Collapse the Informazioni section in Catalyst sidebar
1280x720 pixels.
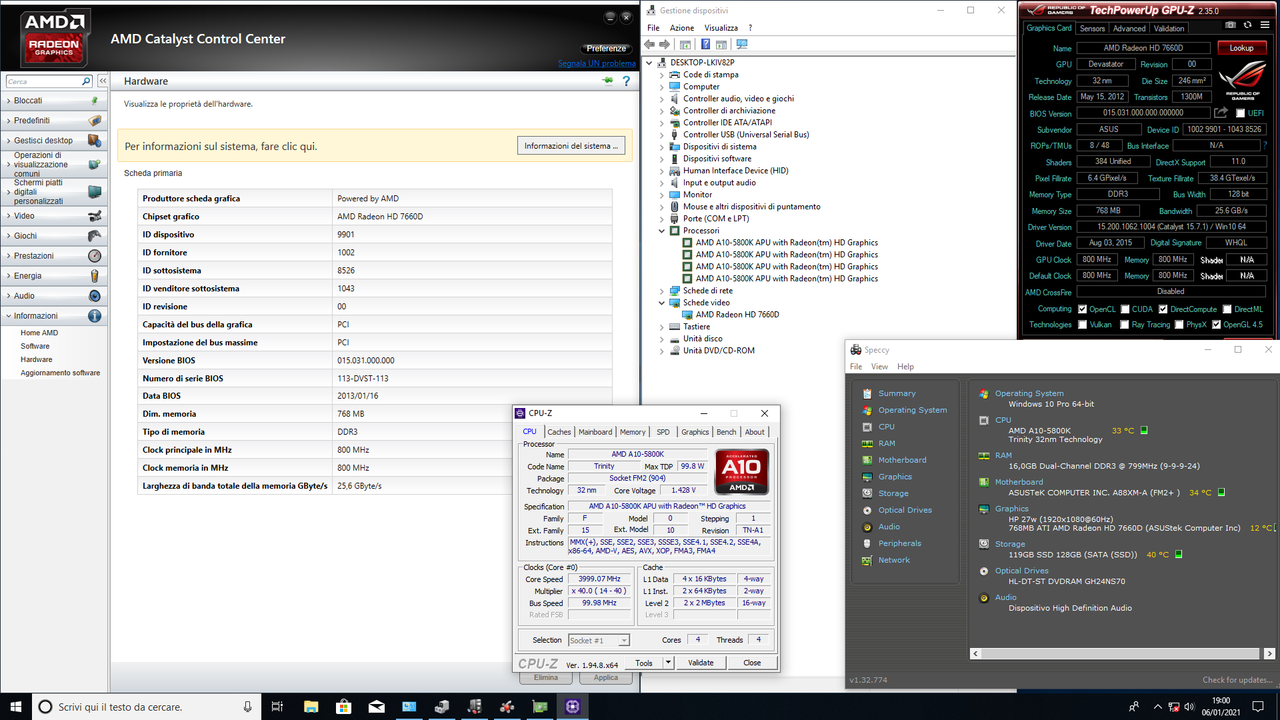tap(52, 316)
